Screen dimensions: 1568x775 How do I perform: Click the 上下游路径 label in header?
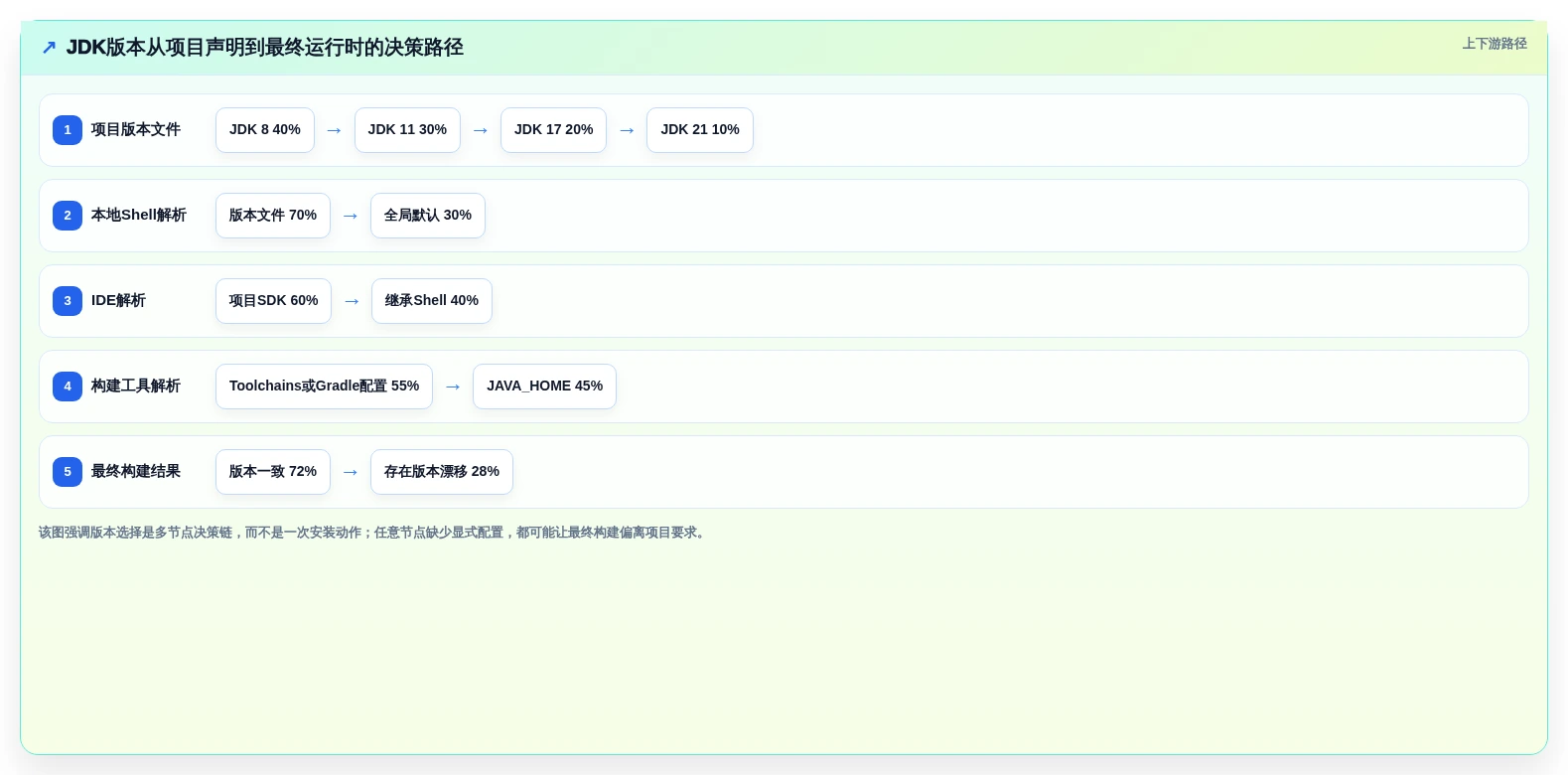coord(1495,44)
